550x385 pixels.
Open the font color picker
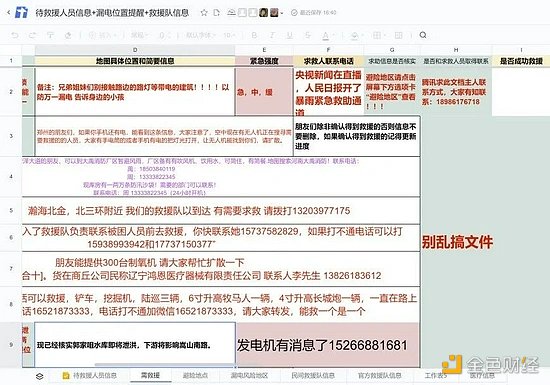tap(326, 35)
